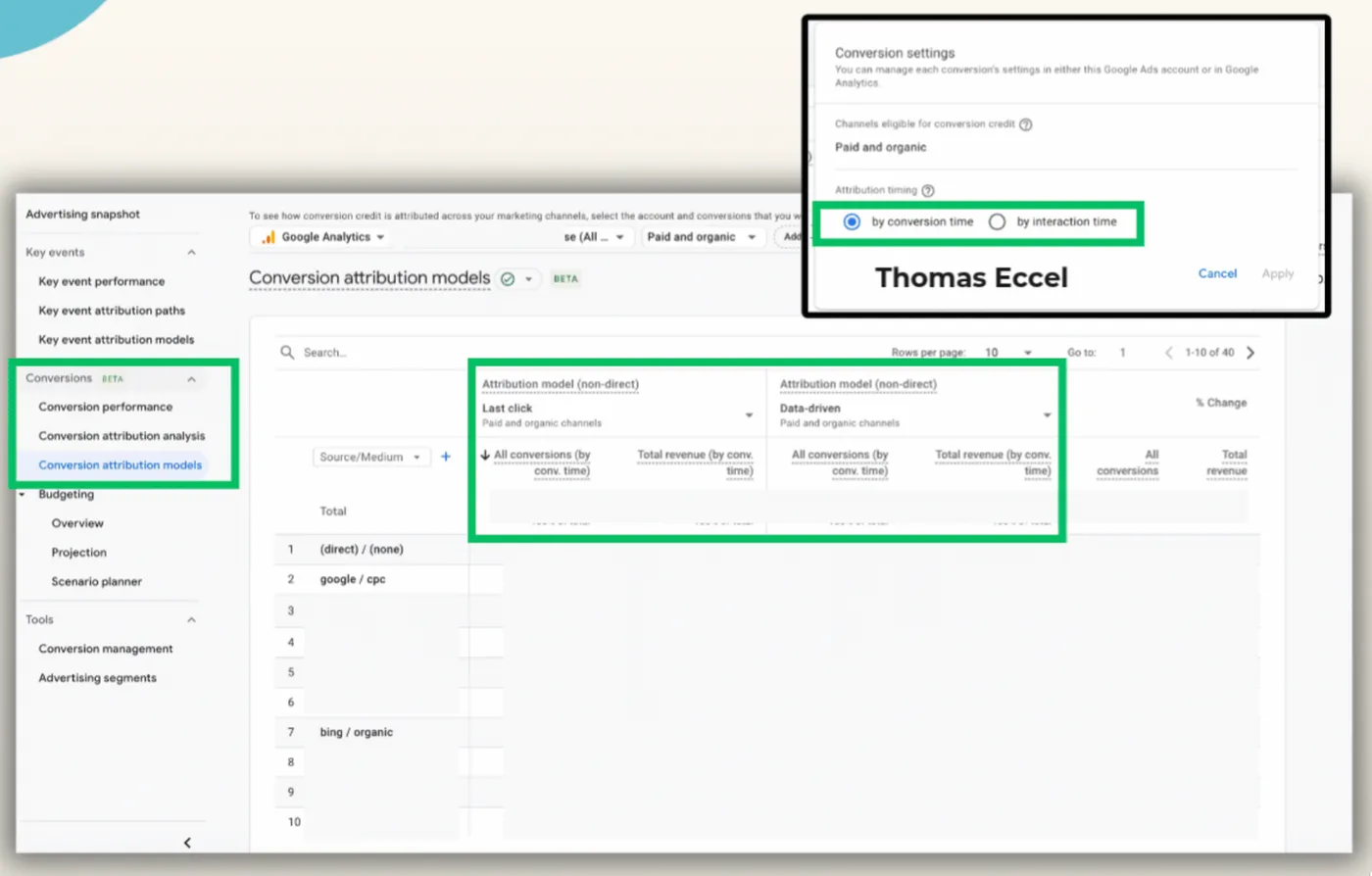Collapse the Tools section
Screen dimensions: 1372x876
191,620
